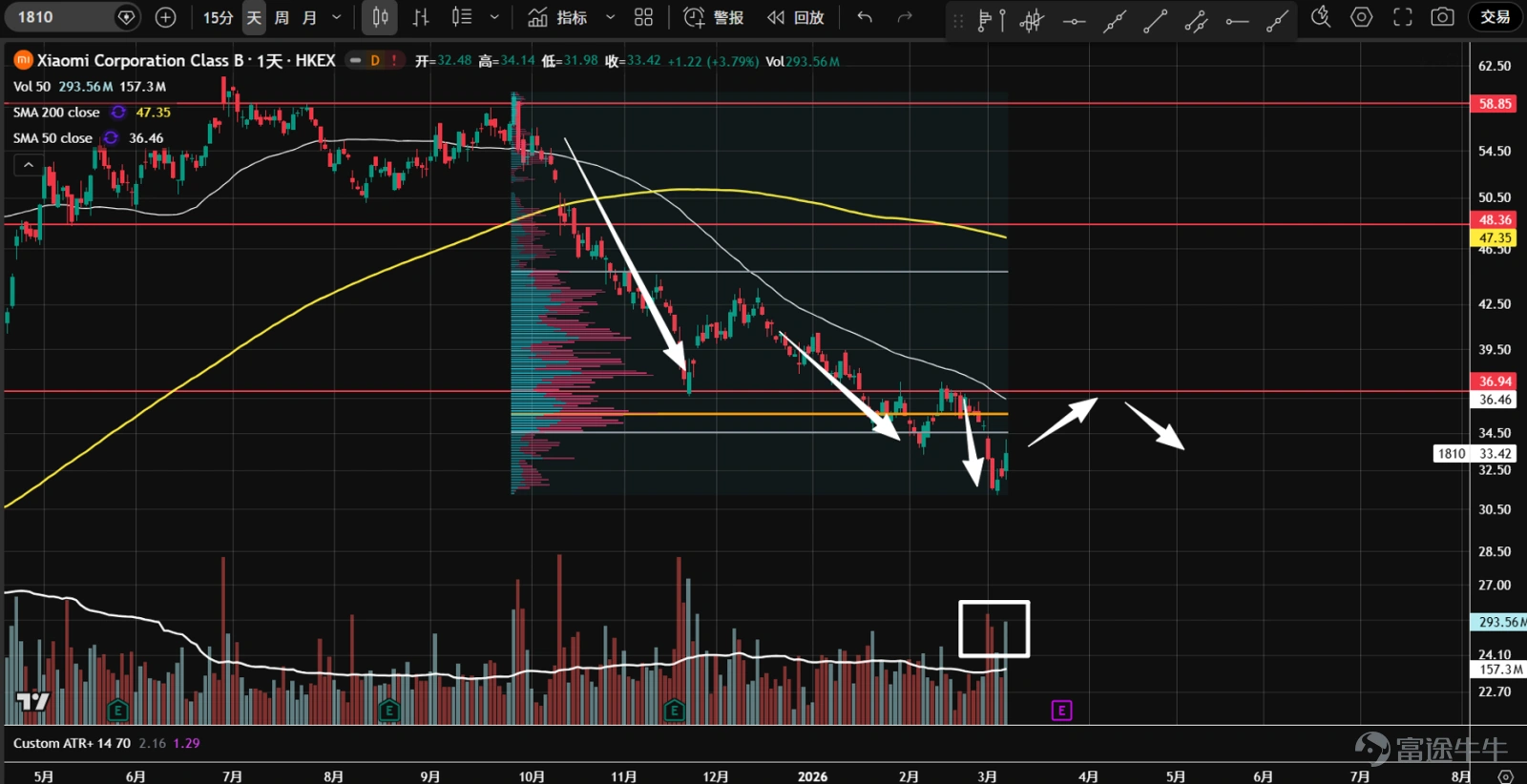Click the 1810 current price label 33.42
Viewport: 1527px width, 784px height.
coord(1475,454)
